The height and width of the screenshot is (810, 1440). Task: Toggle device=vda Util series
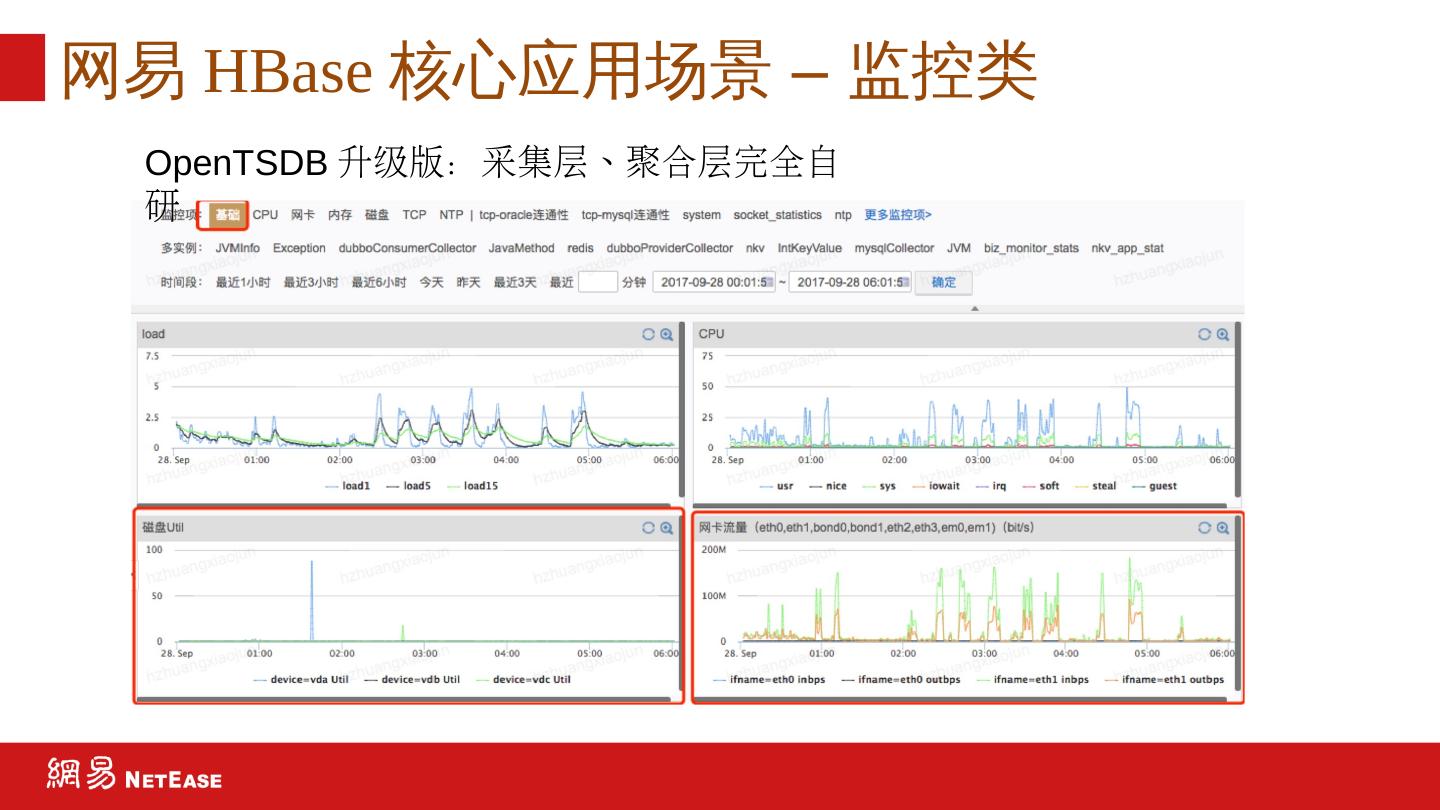coord(302,680)
